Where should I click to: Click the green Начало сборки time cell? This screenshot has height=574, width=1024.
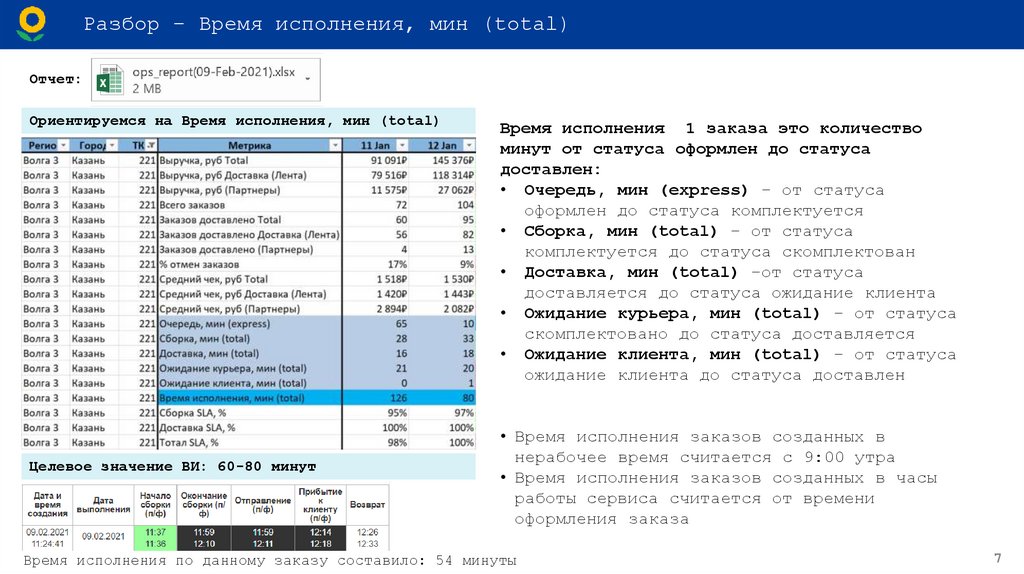point(155,537)
